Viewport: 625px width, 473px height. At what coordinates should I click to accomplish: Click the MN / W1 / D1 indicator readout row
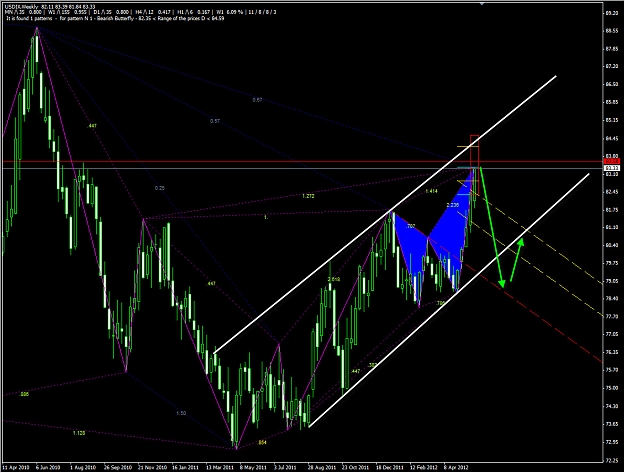[x=140, y=12]
